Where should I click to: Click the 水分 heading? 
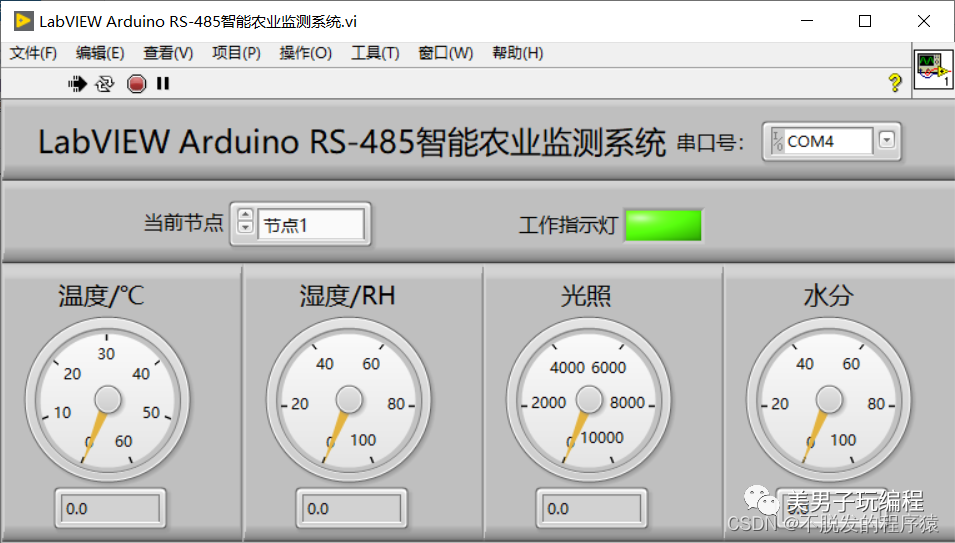tap(828, 296)
